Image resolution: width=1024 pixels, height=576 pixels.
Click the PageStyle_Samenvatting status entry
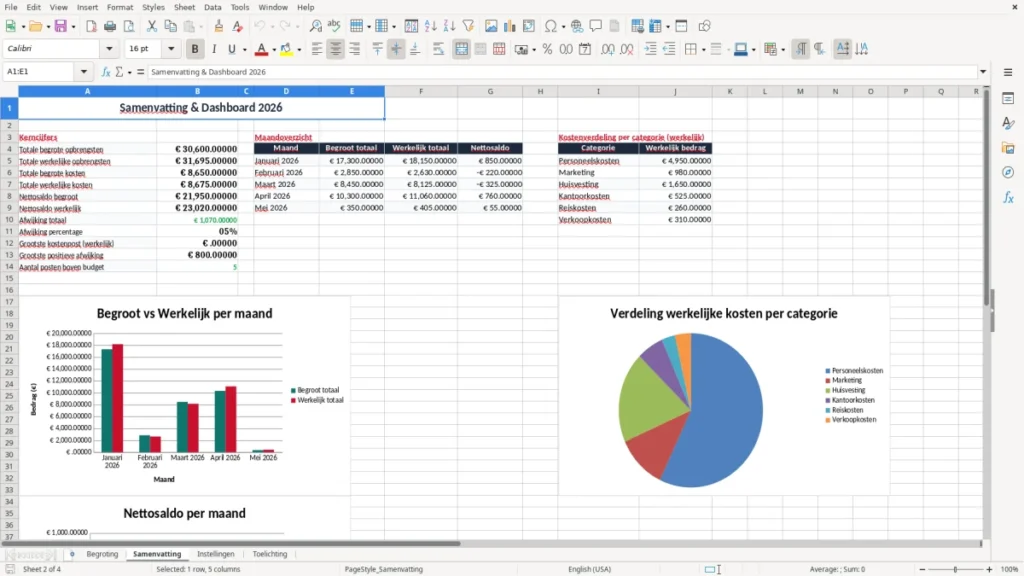click(383, 569)
